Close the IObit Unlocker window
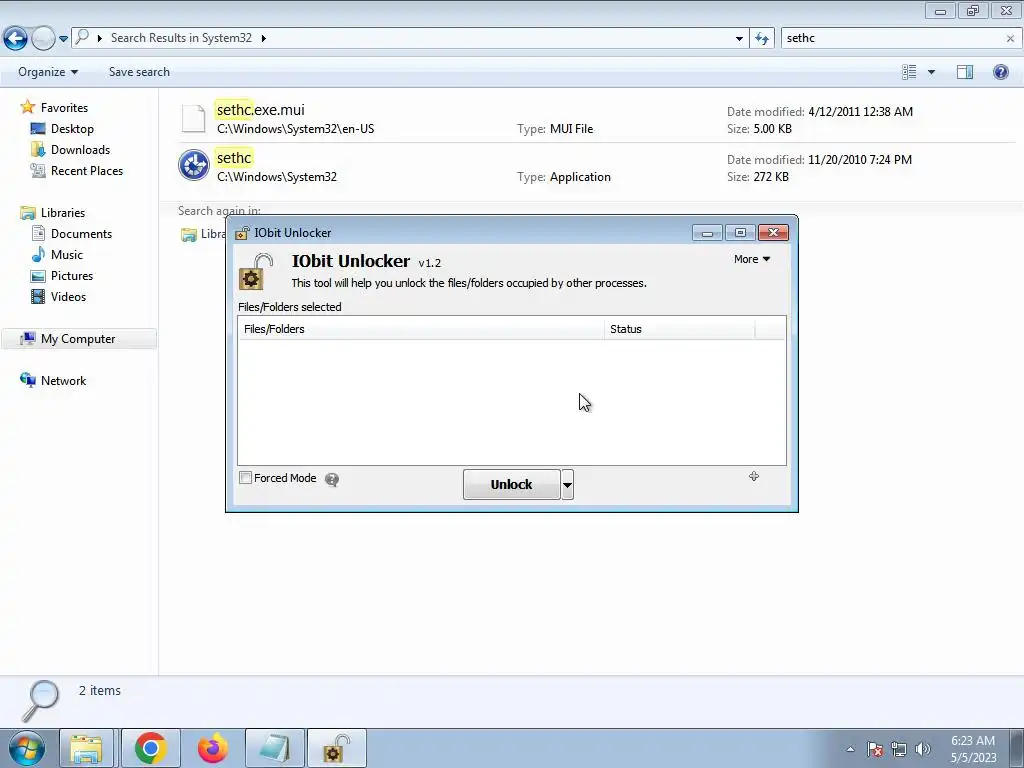This screenshot has width=1024, height=768. 773,232
